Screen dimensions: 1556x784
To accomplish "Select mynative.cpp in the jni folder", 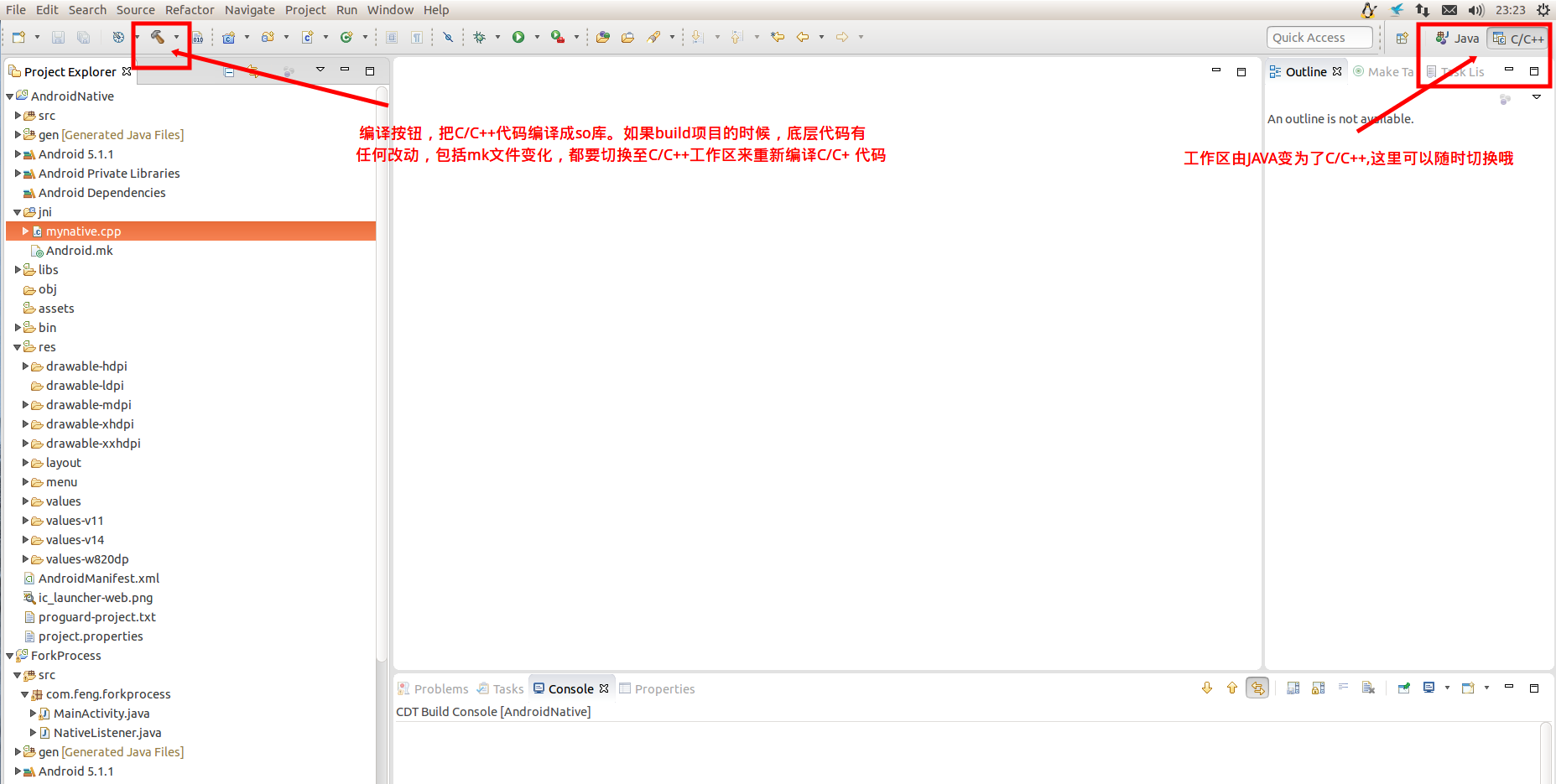I will click(x=83, y=231).
